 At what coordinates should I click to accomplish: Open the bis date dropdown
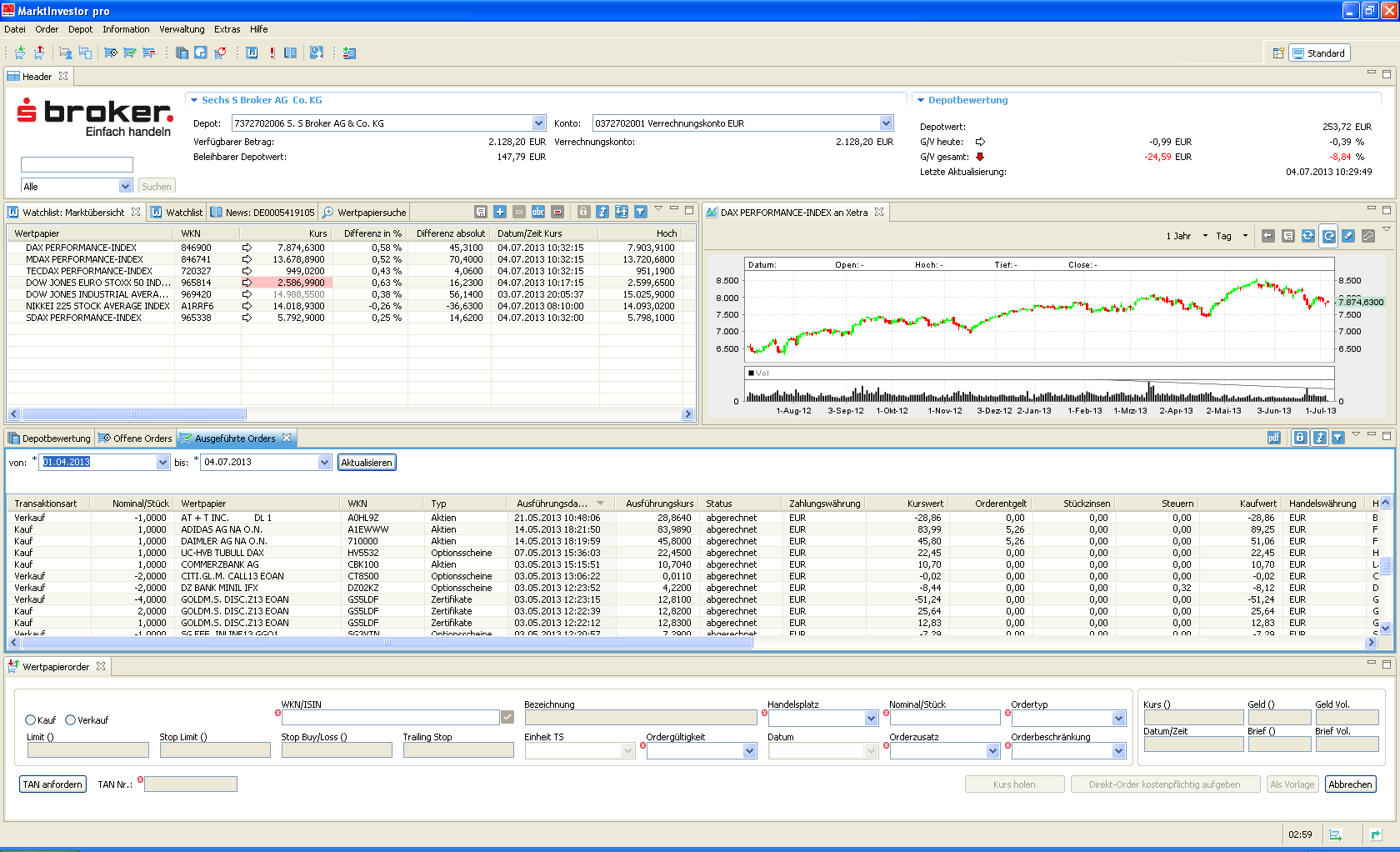[324, 463]
